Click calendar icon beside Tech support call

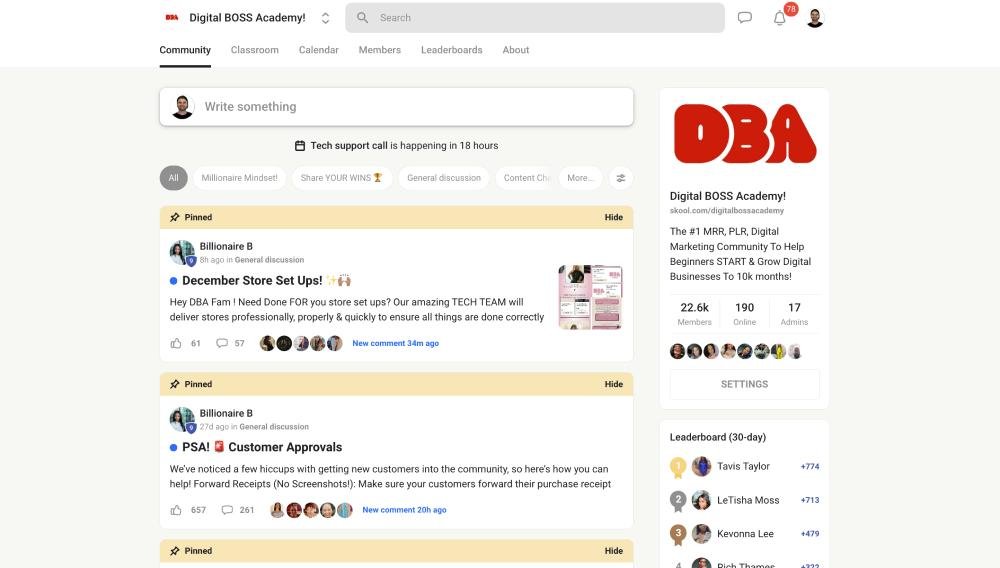click(300, 146)
